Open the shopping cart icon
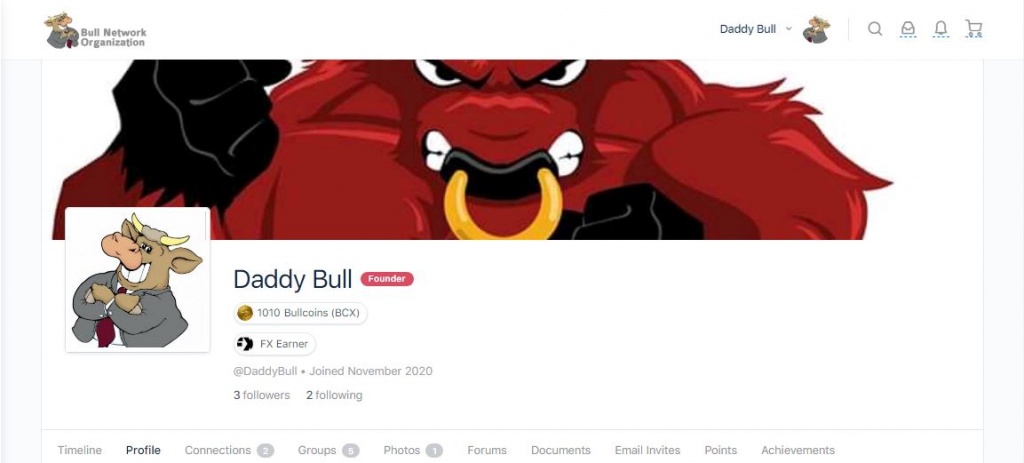The height and width of the screenshot is (463, 1024). pos(973,29)
